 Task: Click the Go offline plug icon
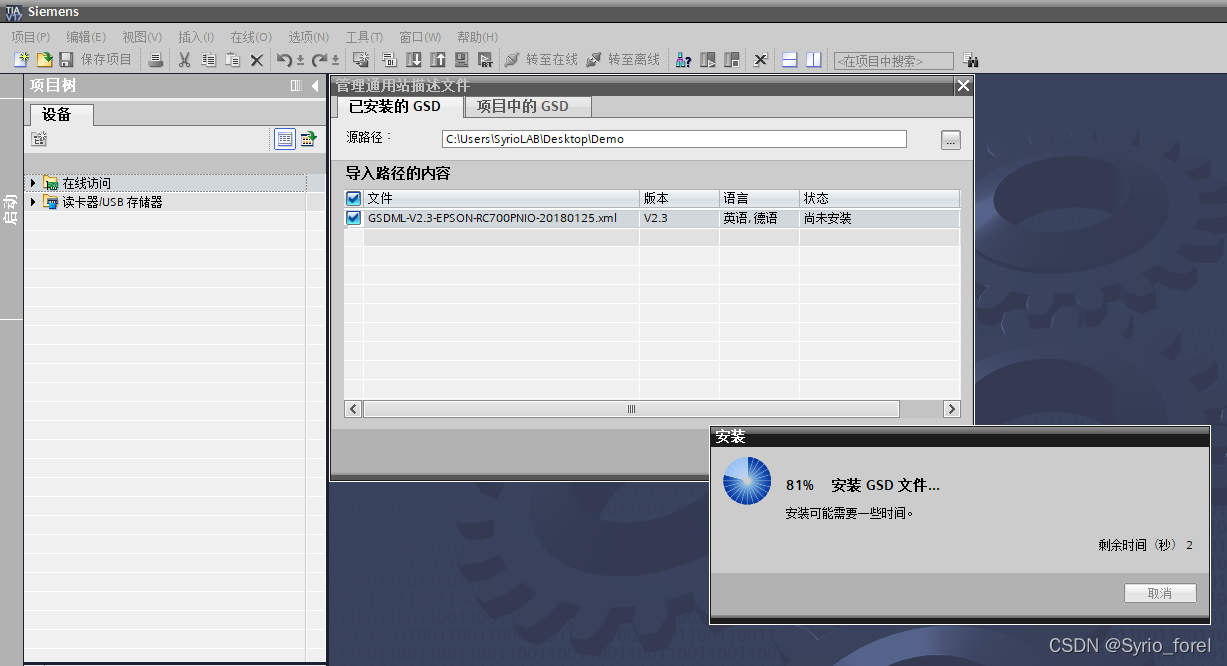pos(594,60)
